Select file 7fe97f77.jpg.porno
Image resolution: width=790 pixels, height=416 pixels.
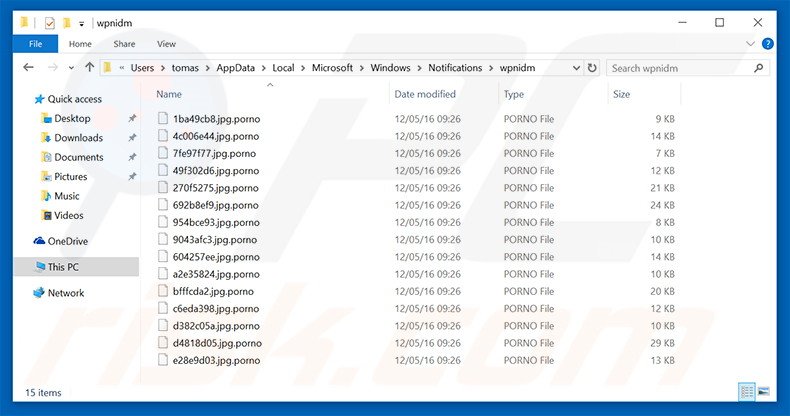tap(214, 153)
